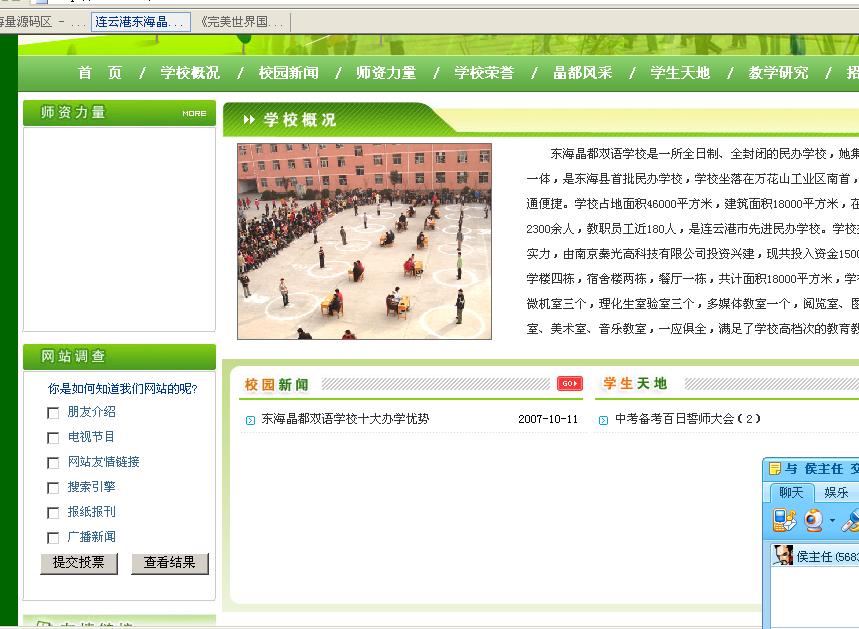Enable the 搜索引擎 checkbox

53,488
